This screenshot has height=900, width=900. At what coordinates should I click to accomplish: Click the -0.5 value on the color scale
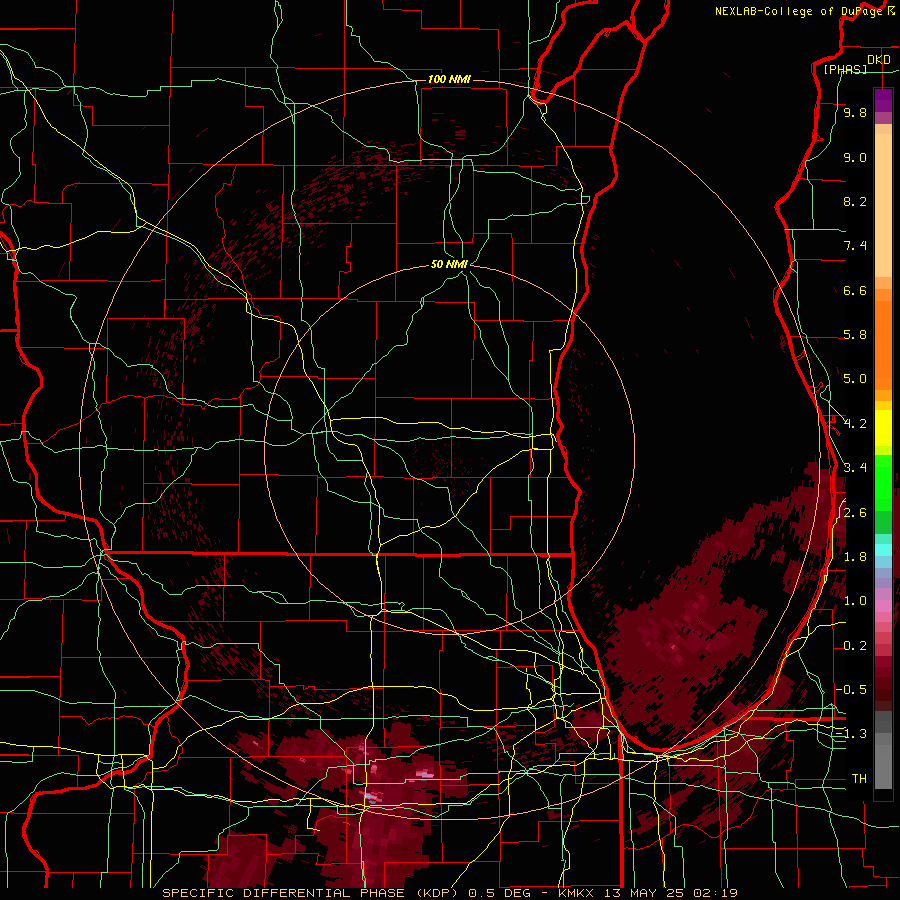tap(851, 690)
